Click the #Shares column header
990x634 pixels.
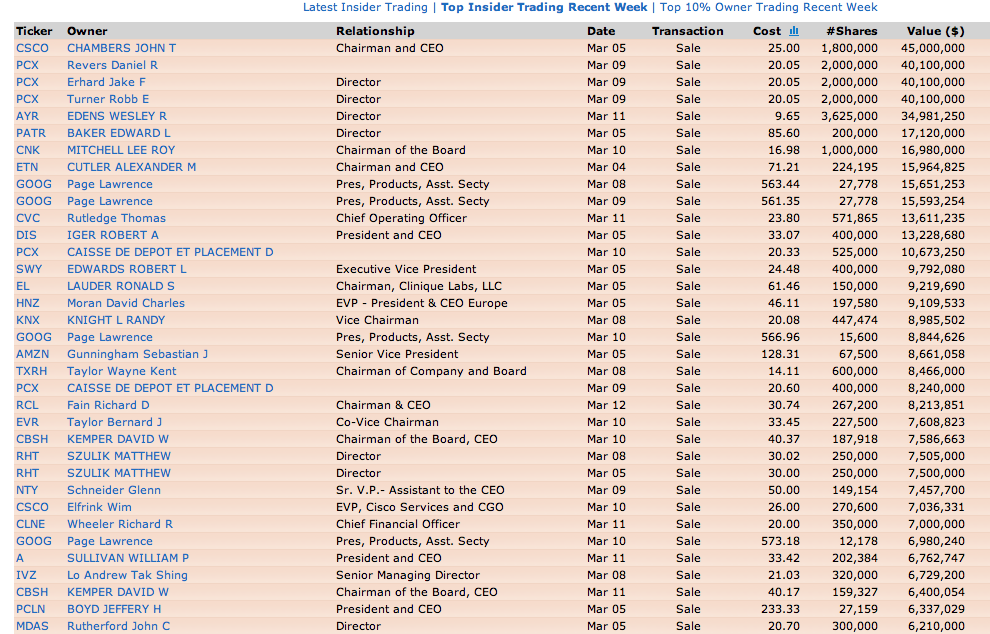coord(853,31)
